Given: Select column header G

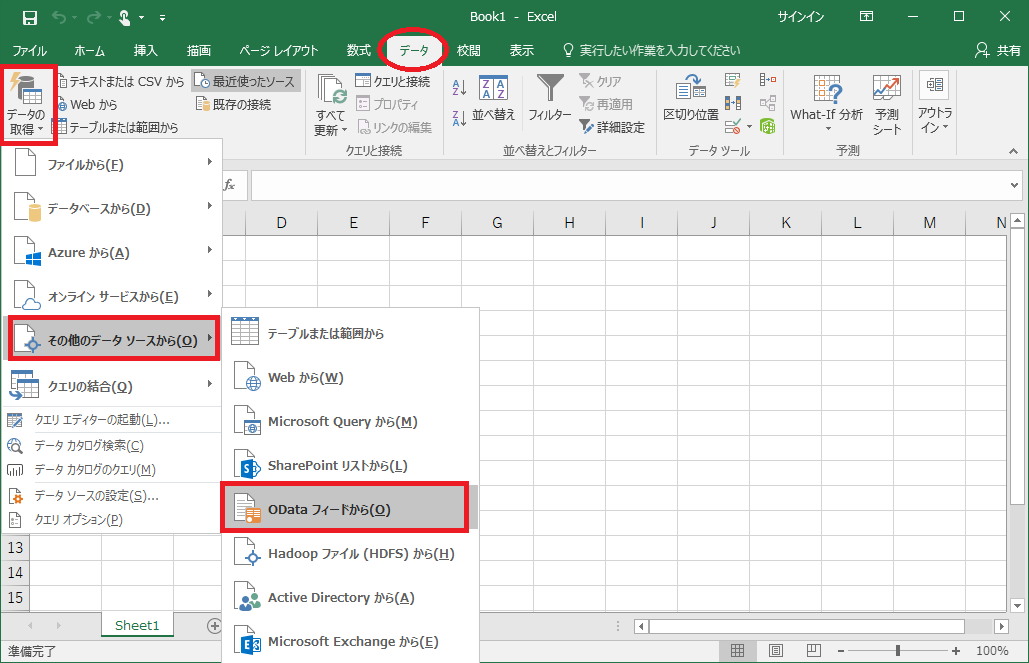Looking at the screenshot, I should point(497,223).
